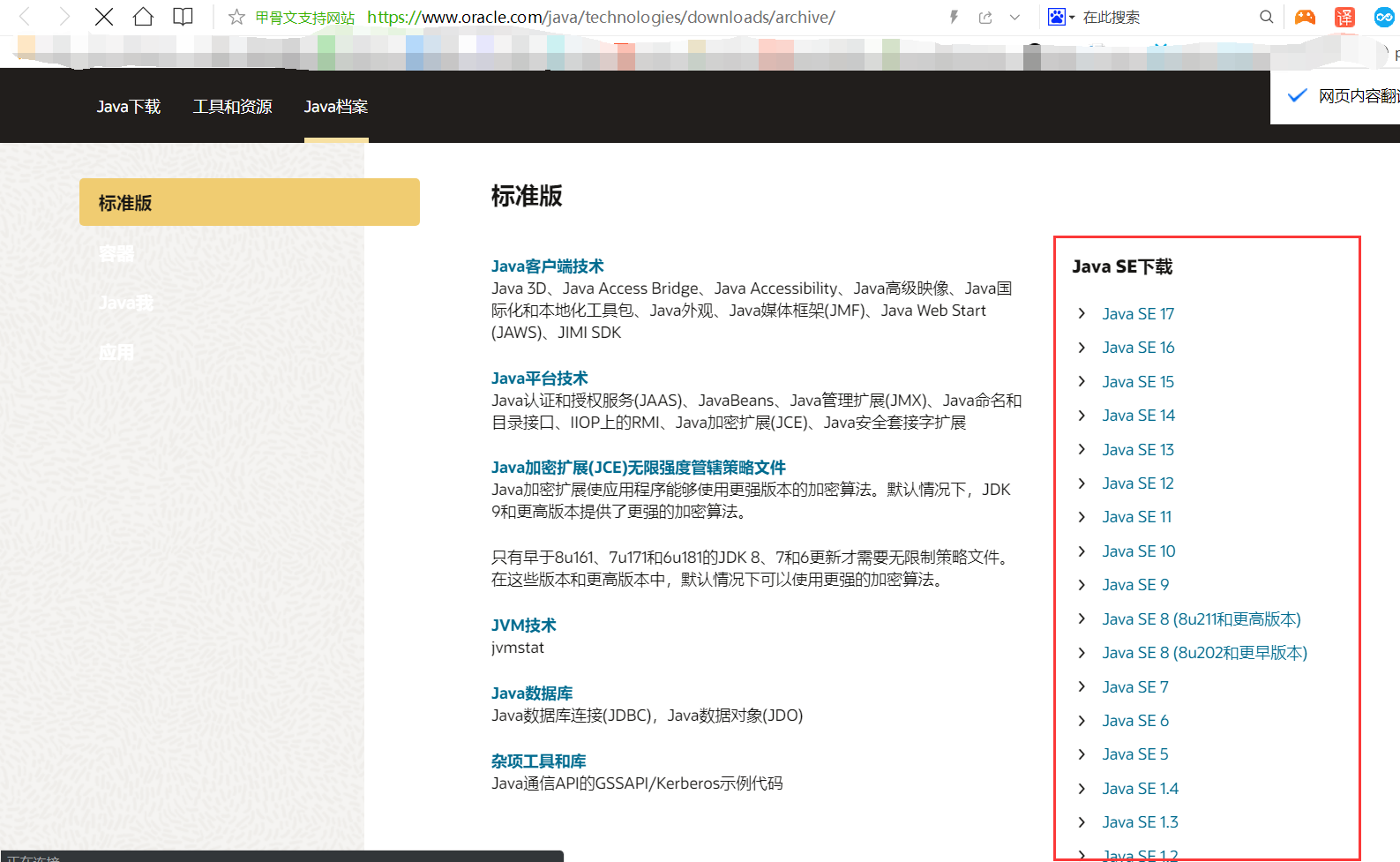Open the Java SE 1.3 download link
Screen dimensions: 1400x862
pos(1141,822)
